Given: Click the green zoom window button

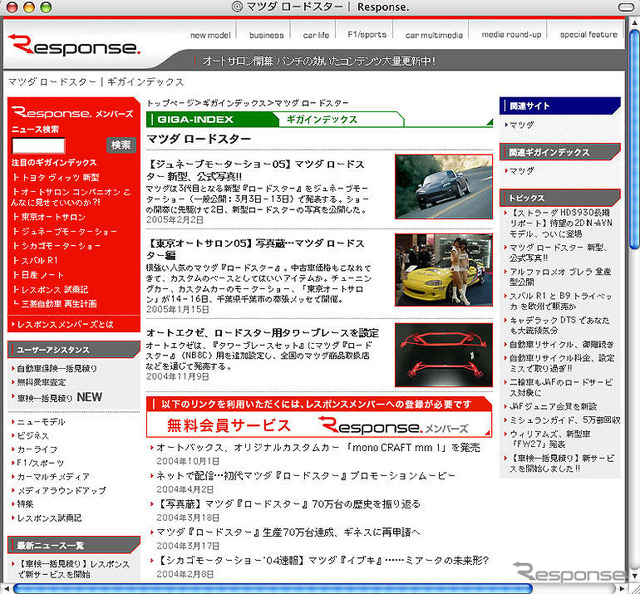Looking at the screenshot, I should pos(46,7).
